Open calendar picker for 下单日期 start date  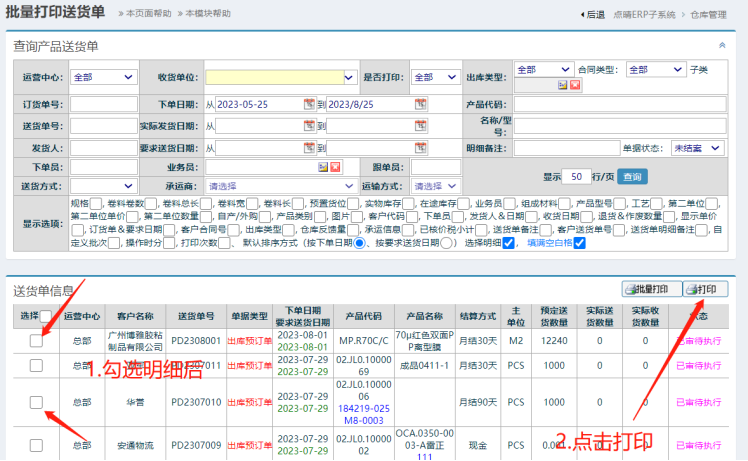[310, 104]
